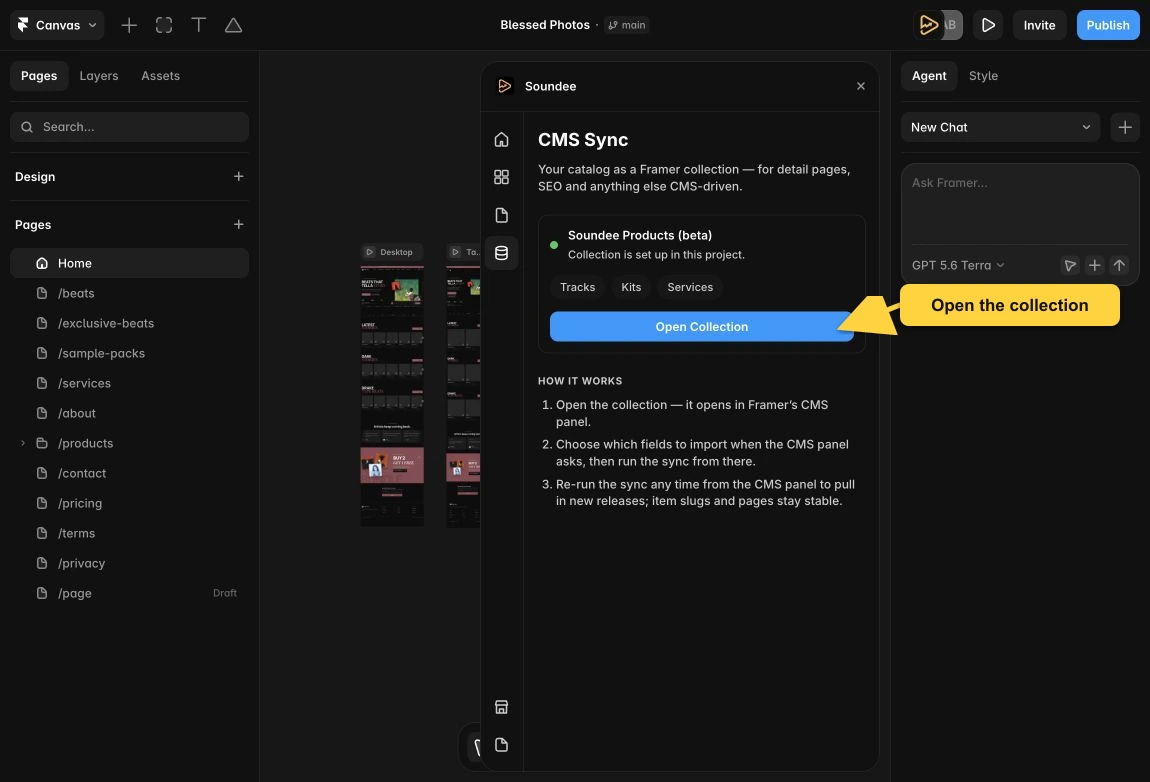Open the Soundee home icon
This screenshot has width=1150, height=782.
502,139
